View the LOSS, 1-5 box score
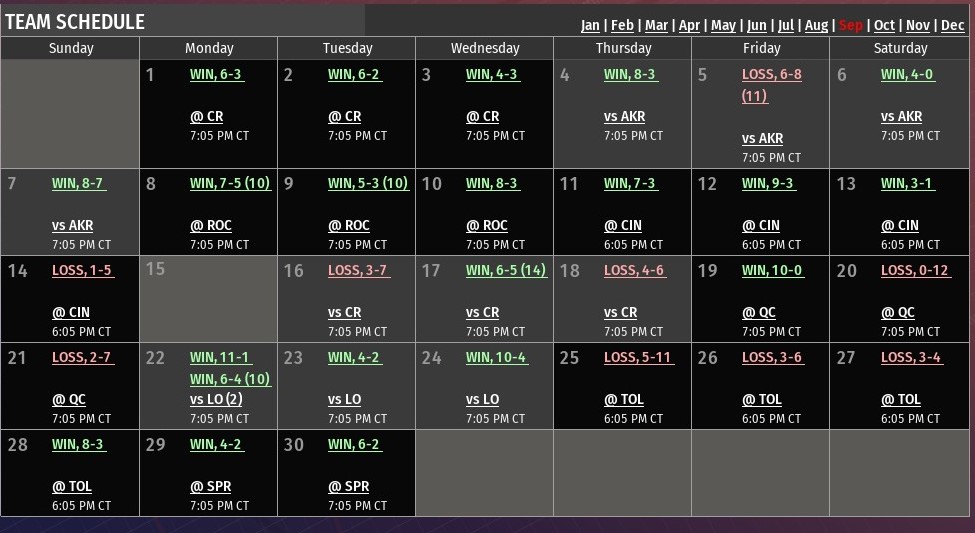975x533 pixels. pyautogui.click(x=82, y=270)
